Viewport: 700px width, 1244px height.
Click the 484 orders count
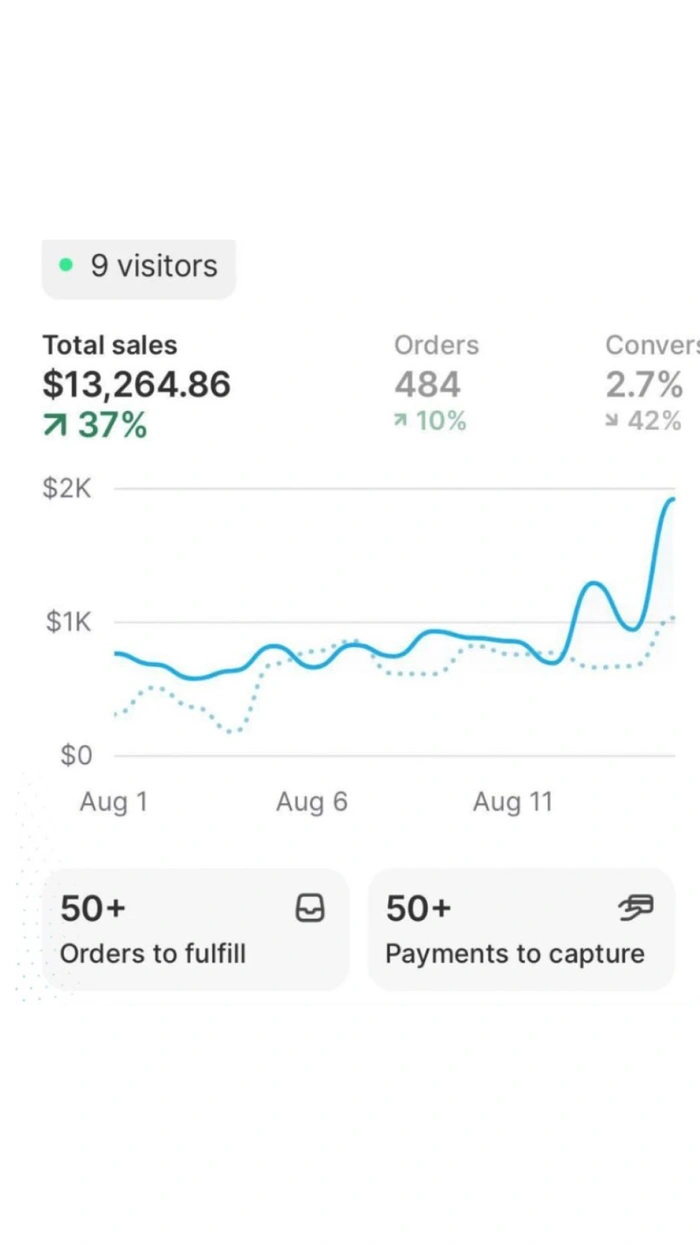[x=428, y=385]
